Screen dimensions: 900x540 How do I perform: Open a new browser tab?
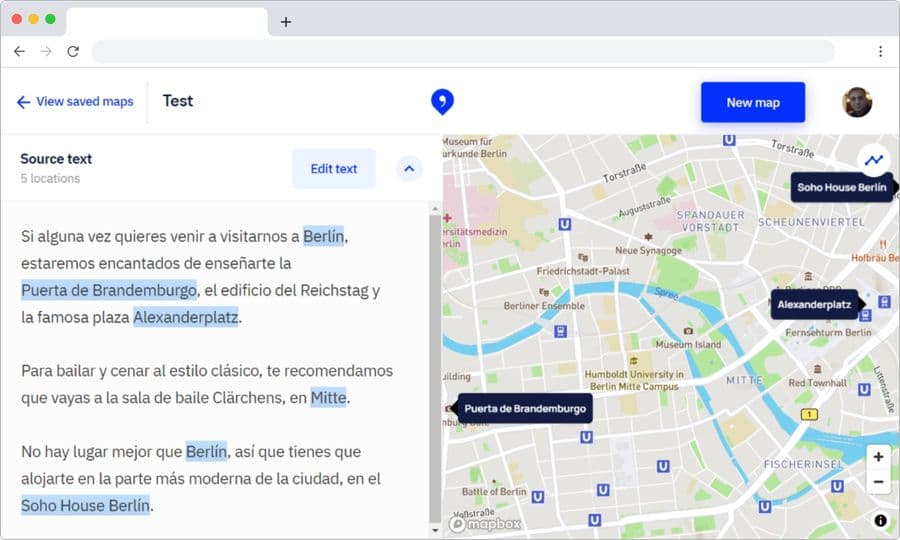(286, 22)
